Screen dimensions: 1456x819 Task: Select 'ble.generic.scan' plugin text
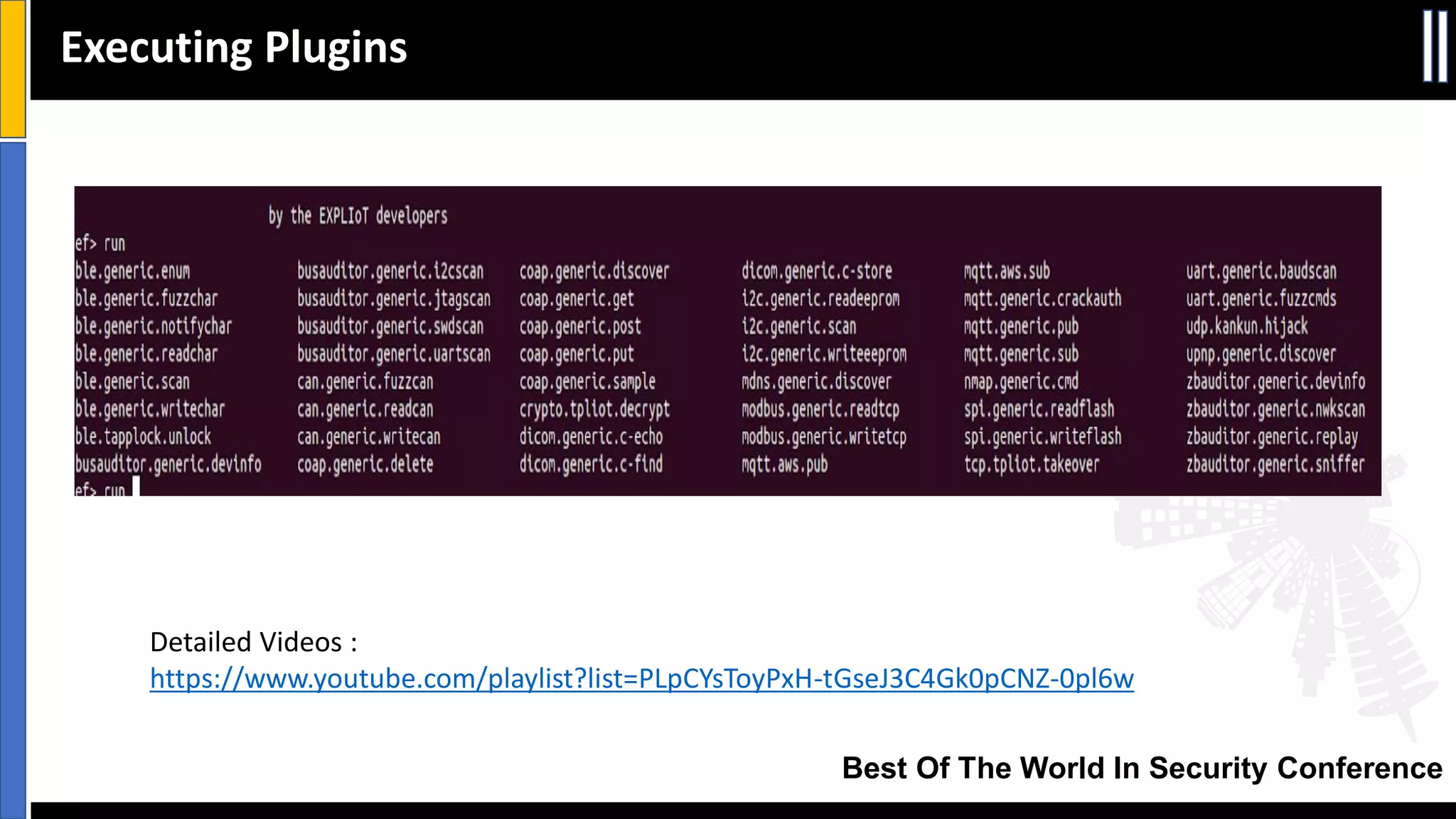pos(133,382)
